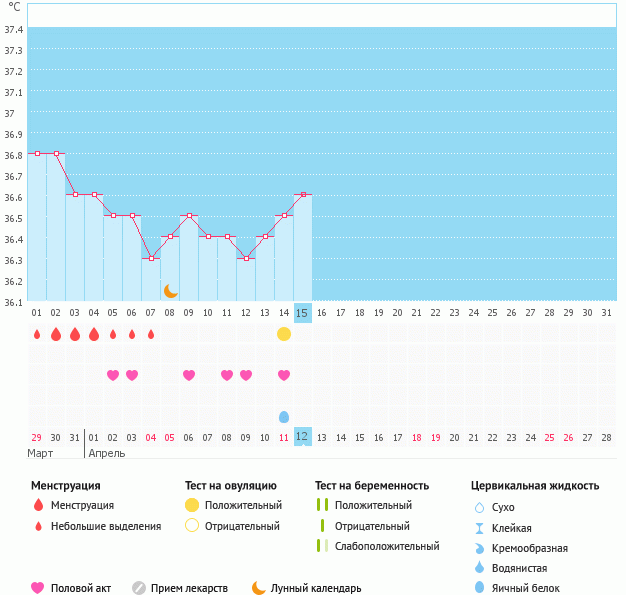Viewport: 626px width, 595px height.
Task: Select the yellow positive ovulation marker on day 14
Action: pyautogui.click(x=284, y=333)
